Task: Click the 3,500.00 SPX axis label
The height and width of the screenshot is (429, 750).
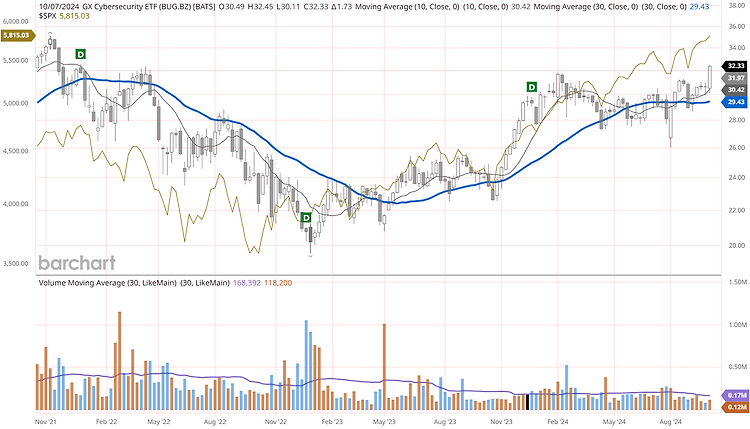Action: click(x=15, y=264)
